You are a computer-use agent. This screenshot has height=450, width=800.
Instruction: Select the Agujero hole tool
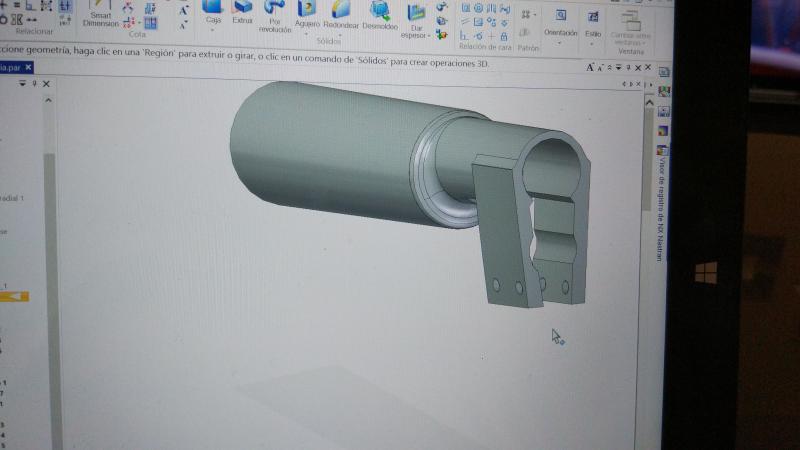point(307,14)
